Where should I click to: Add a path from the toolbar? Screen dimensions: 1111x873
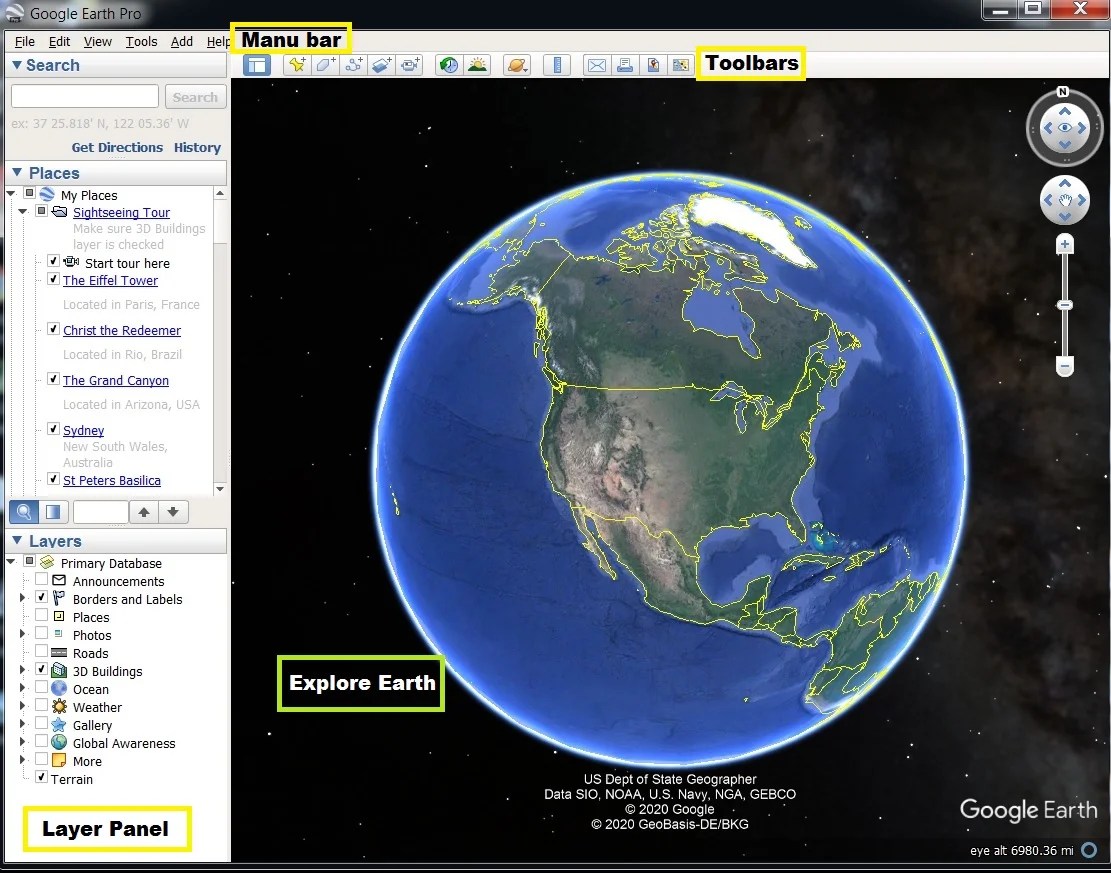353,65
